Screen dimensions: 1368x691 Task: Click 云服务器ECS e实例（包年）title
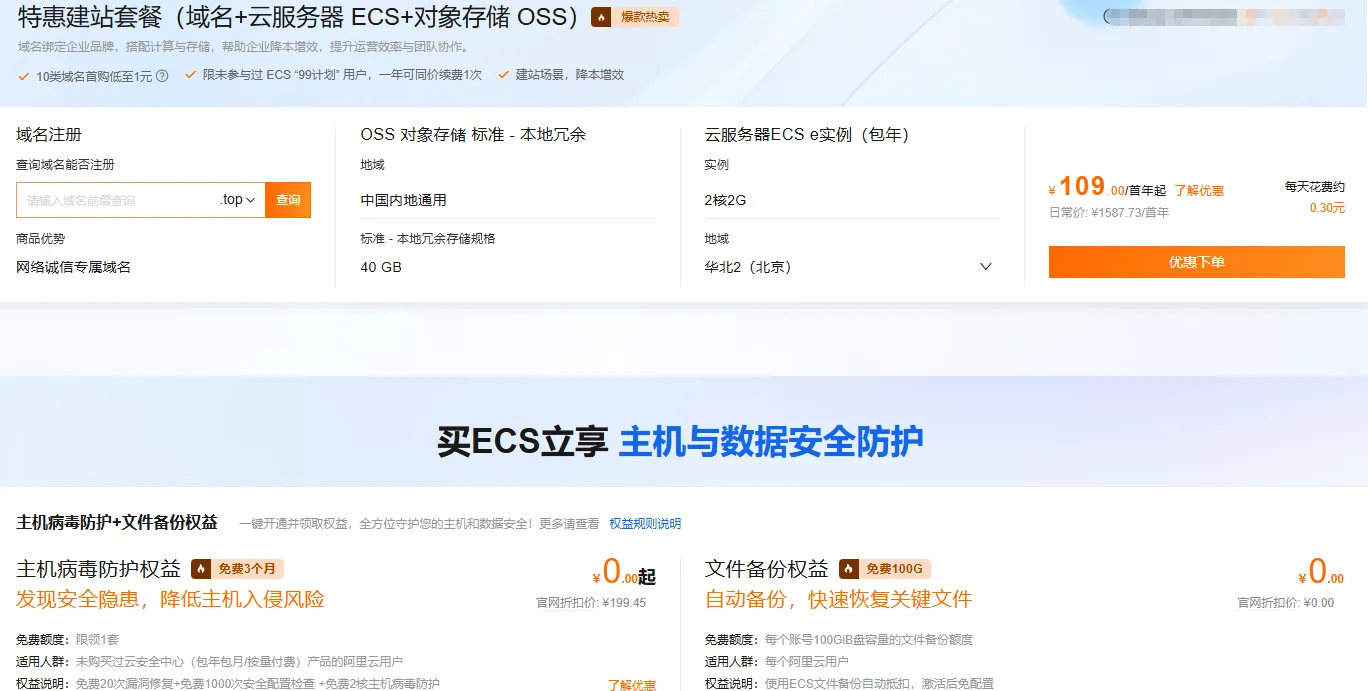pyautogui.click(x=807, y=134)
